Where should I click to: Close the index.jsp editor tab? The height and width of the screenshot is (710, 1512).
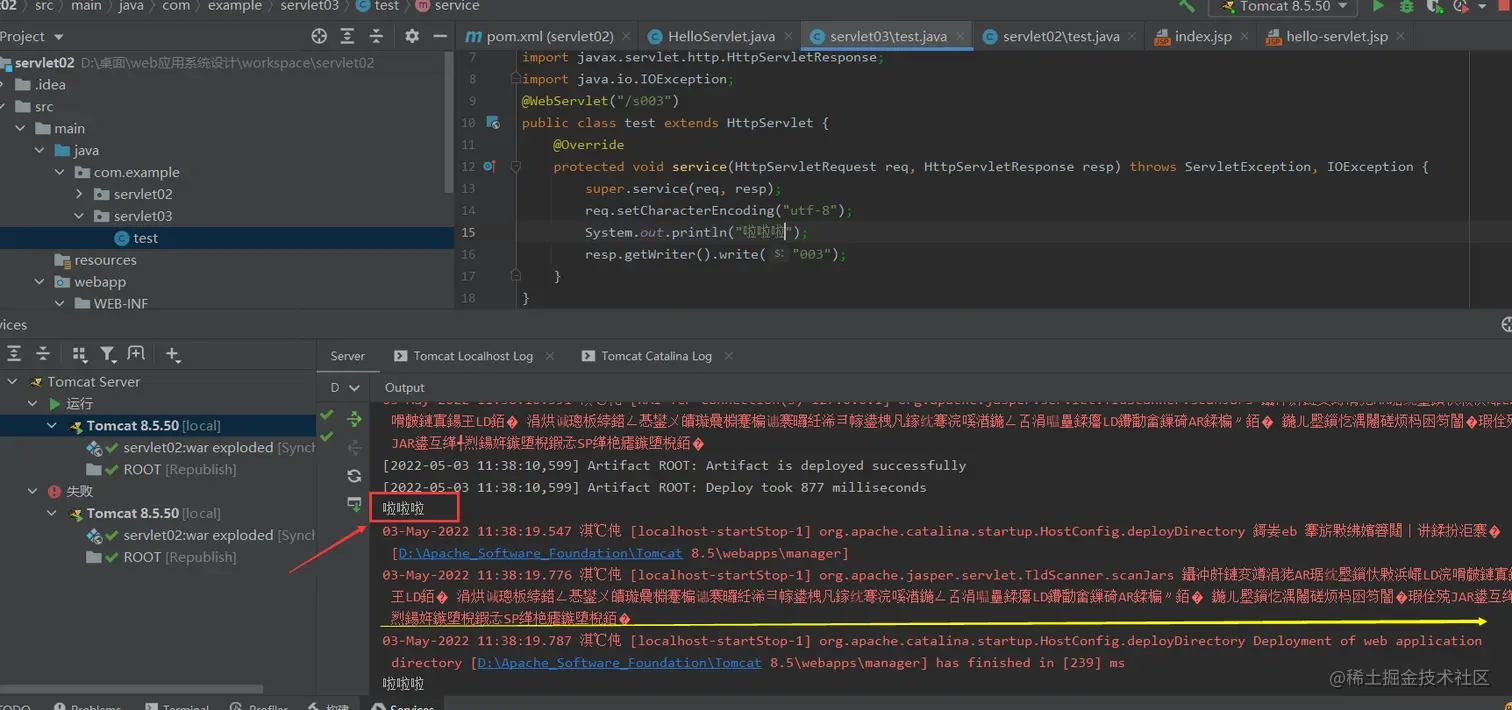coord(1244,36)
